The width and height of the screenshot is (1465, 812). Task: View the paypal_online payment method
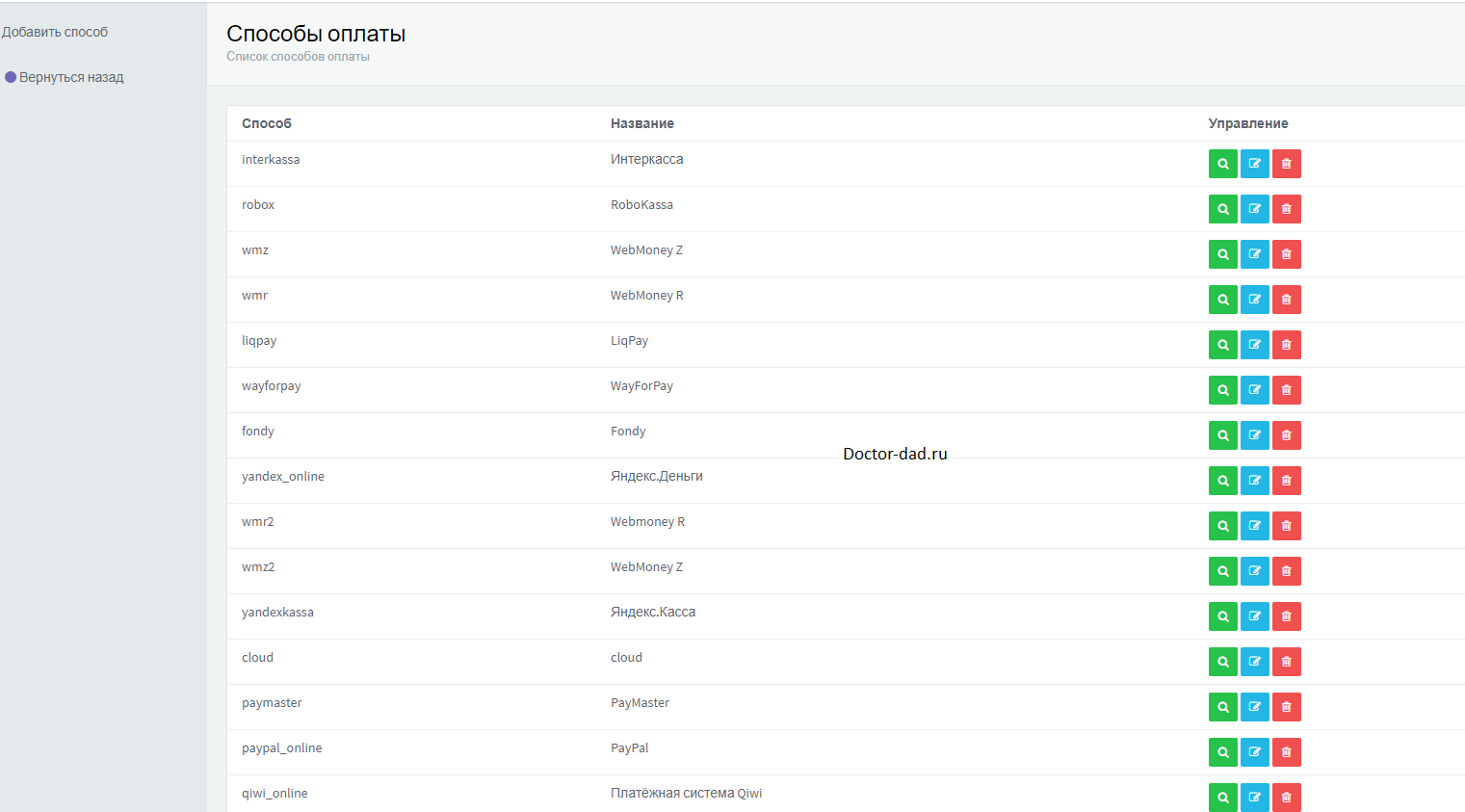pyautogui.click(x=1223, y=752)
